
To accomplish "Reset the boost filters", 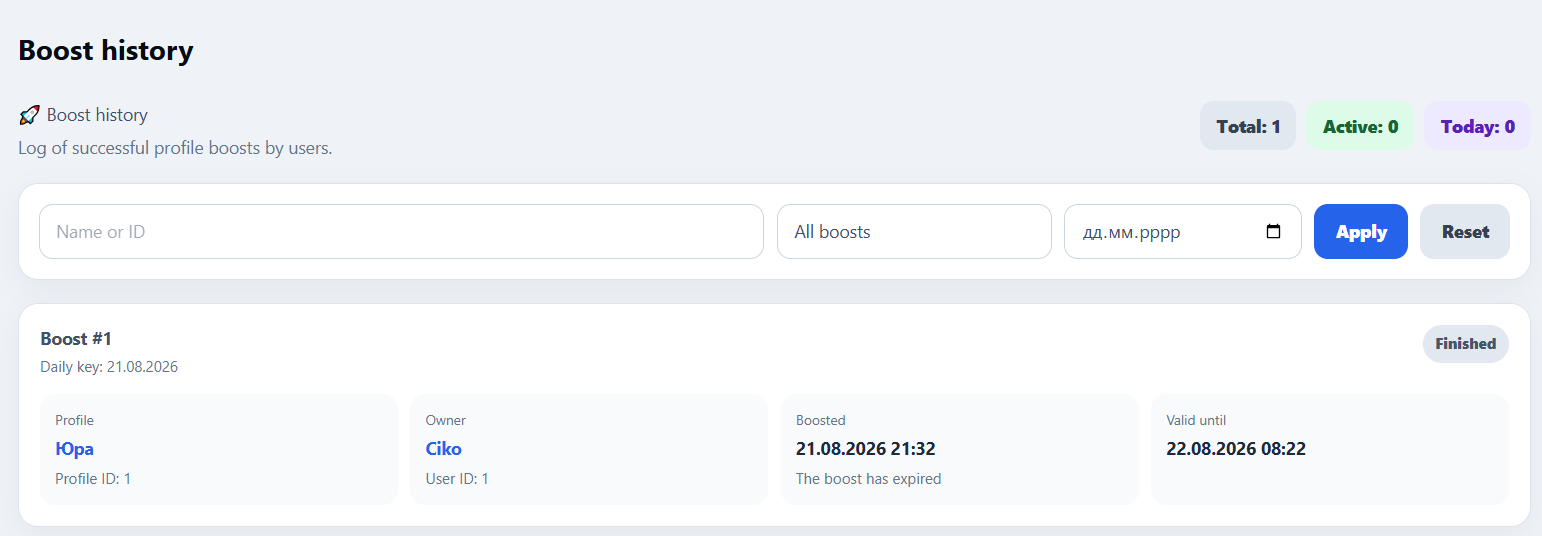I will pos(1465,231).
